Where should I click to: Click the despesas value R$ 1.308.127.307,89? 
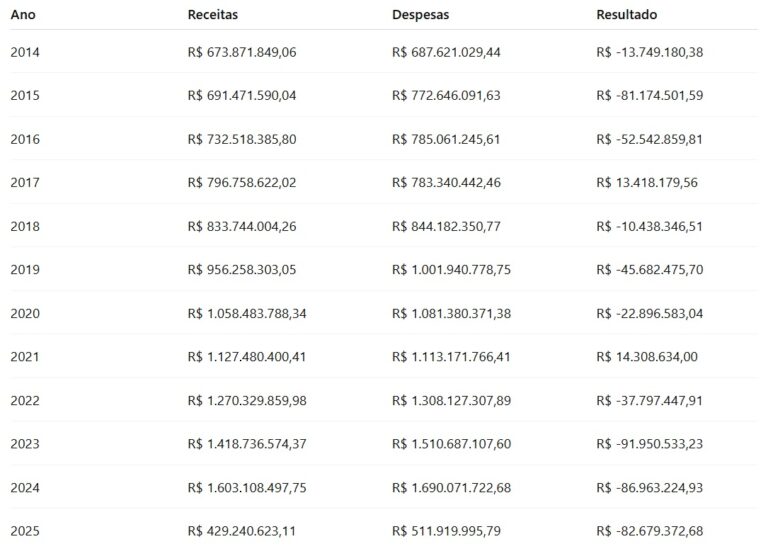click(x=452, y=400)
